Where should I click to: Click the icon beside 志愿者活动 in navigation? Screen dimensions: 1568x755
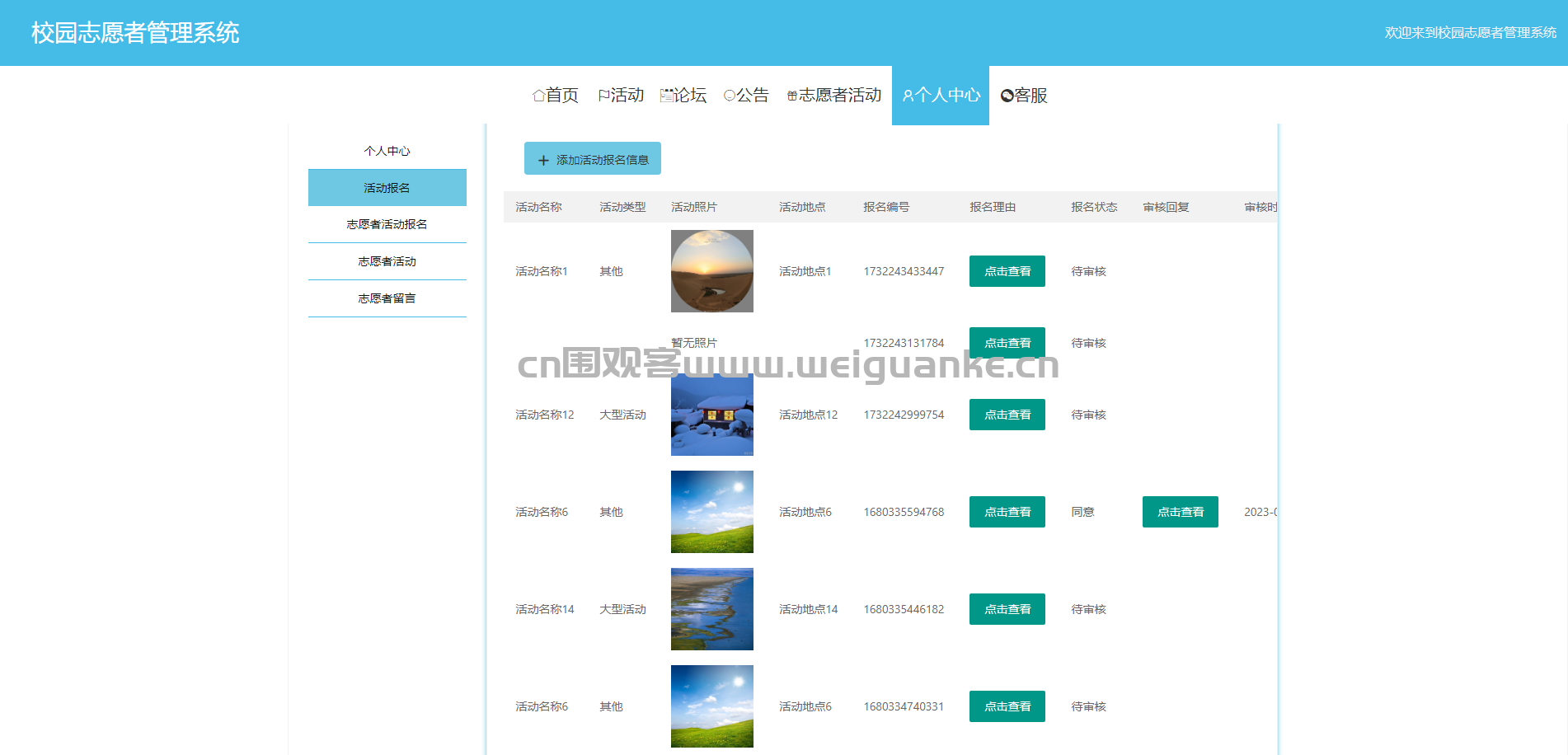point(792,96)
